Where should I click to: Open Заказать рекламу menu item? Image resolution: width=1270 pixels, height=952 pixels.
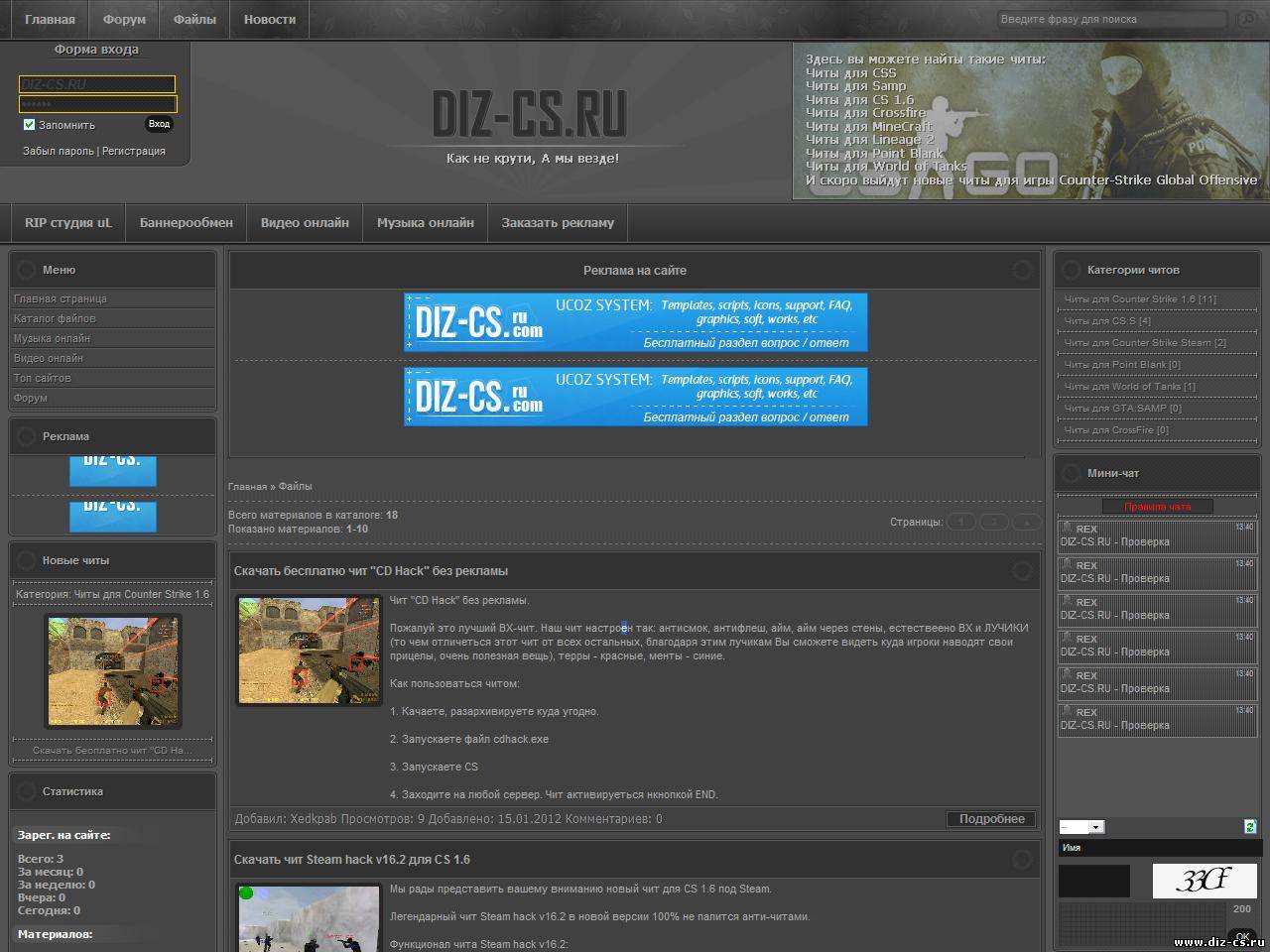(558, 222)
